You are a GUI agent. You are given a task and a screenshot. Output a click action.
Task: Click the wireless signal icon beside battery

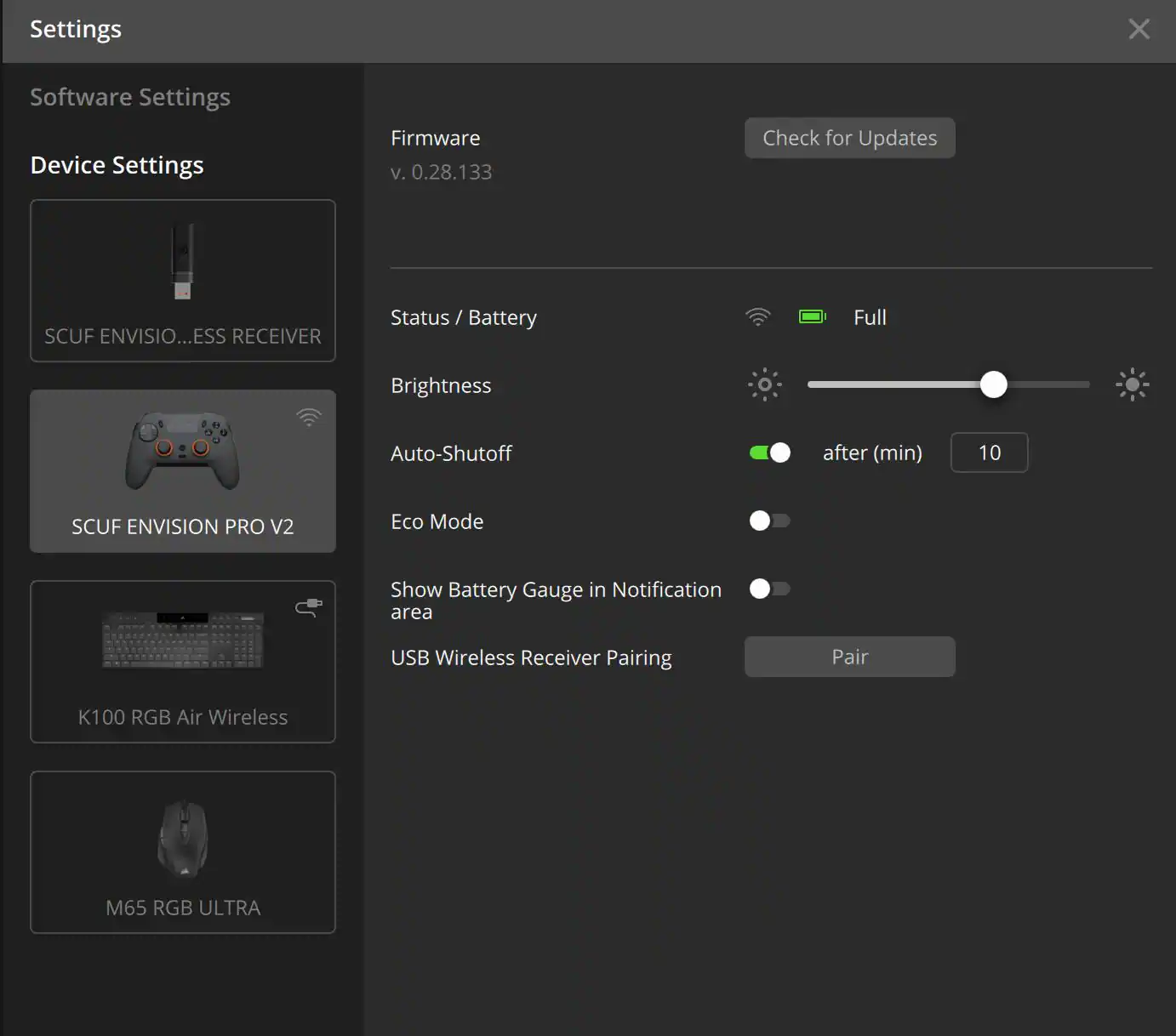click(x=757, y=317)
